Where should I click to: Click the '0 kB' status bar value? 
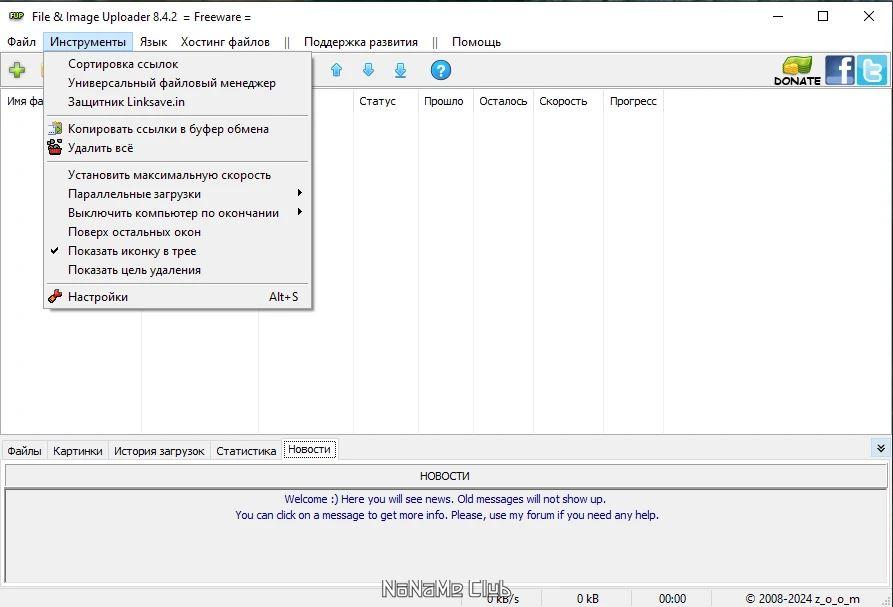click(x=587, y=598)
